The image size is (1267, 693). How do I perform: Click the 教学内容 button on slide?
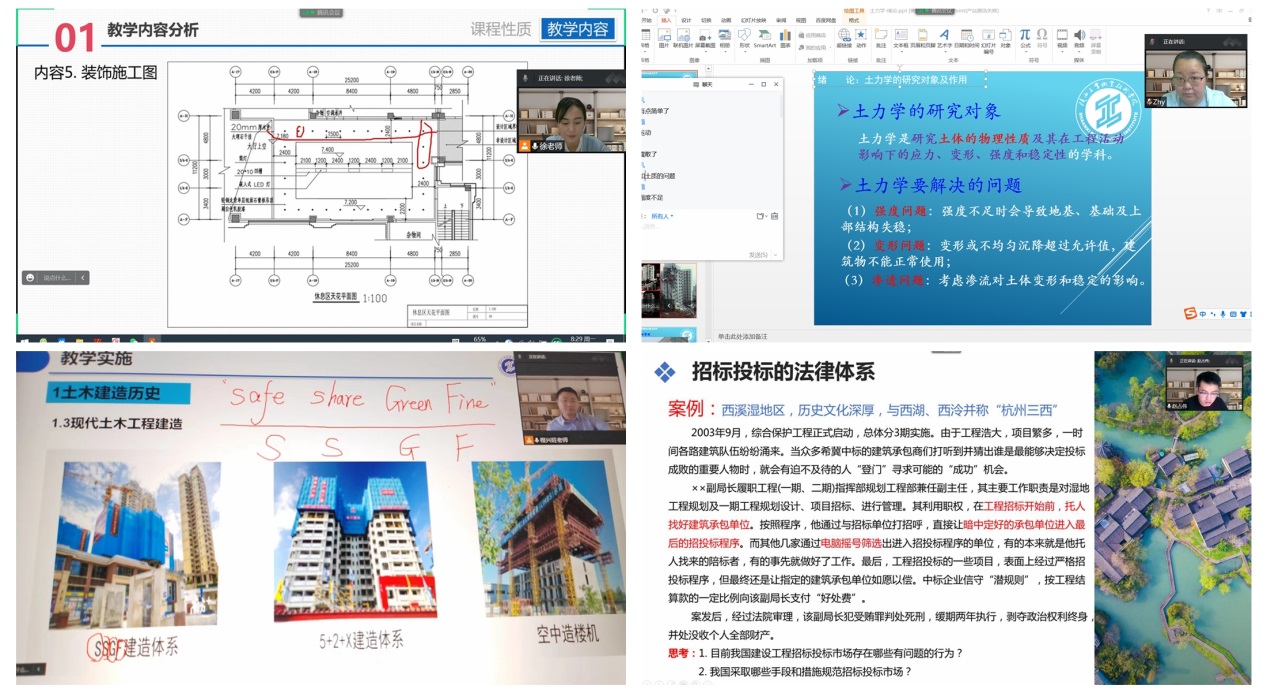click(577, 29)
